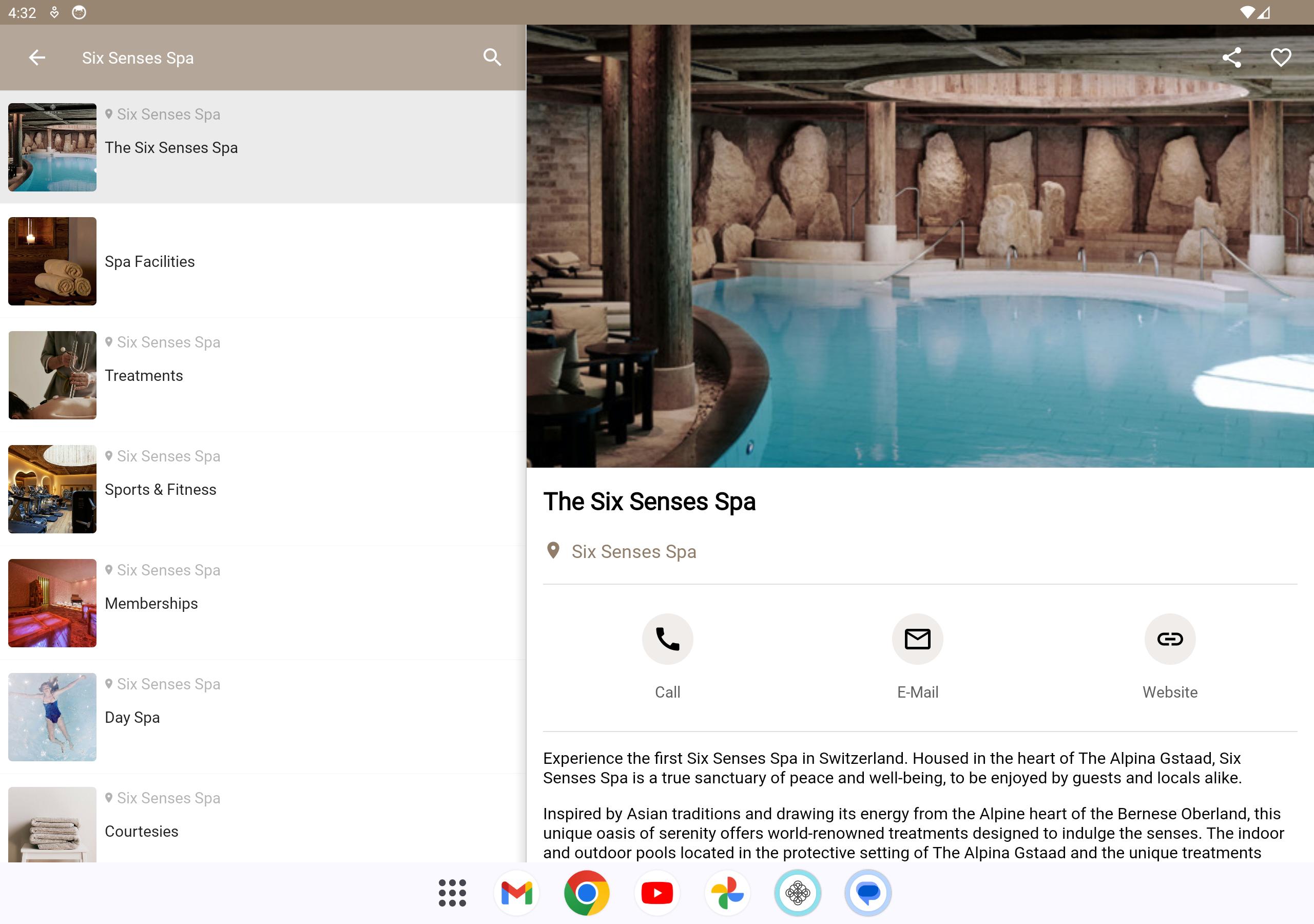Tap the Call phone icon
Viewport: 1314px width, 924px height.
click(x=667, y=639)
